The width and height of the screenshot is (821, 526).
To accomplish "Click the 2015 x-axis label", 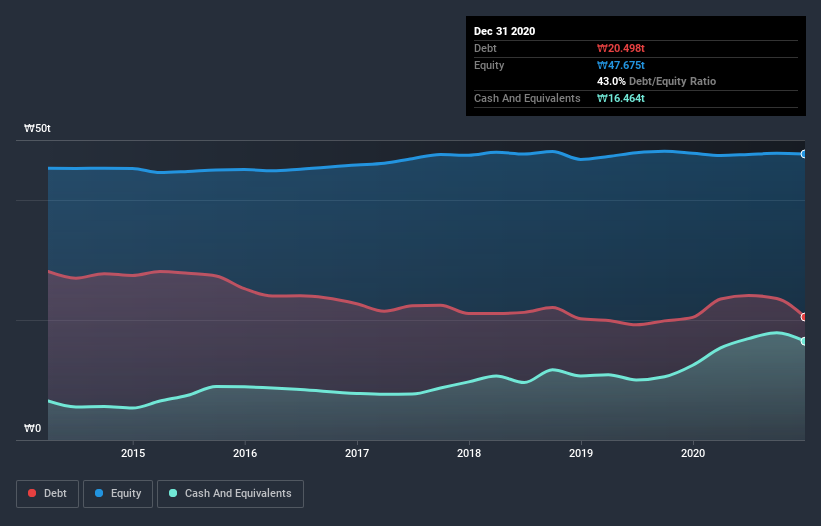I will (x=133, y=453).
